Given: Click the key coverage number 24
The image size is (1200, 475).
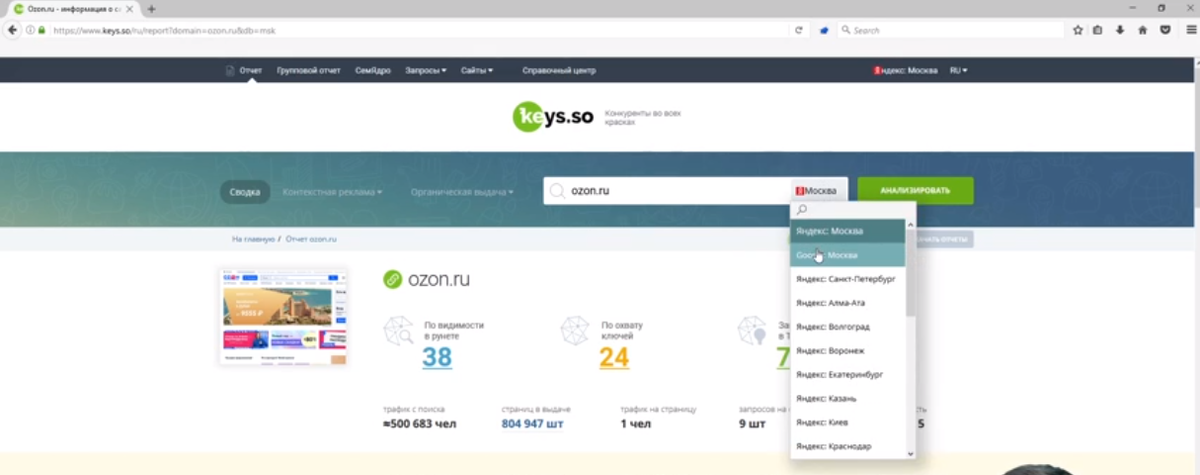Looking at the screenshot, I should click(614, 357).
